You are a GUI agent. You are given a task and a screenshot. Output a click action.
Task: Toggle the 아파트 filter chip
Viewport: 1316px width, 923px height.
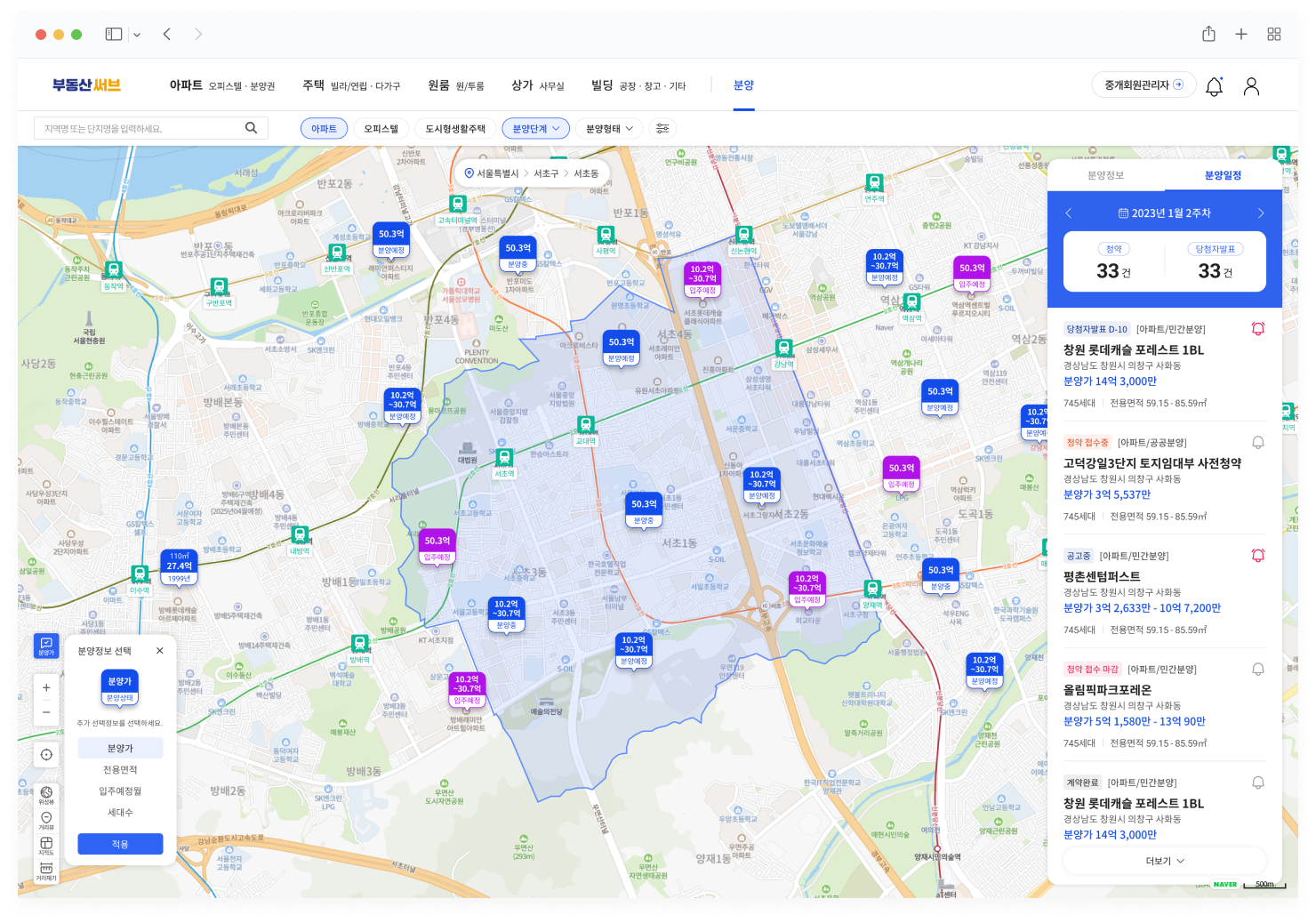(324, 128)
